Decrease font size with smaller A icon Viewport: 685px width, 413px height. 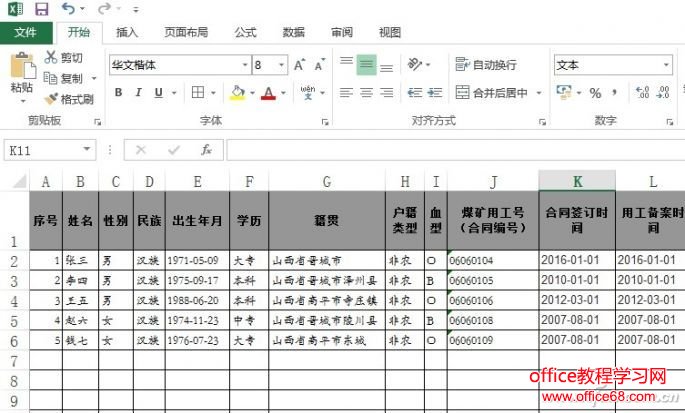(320, 65)
